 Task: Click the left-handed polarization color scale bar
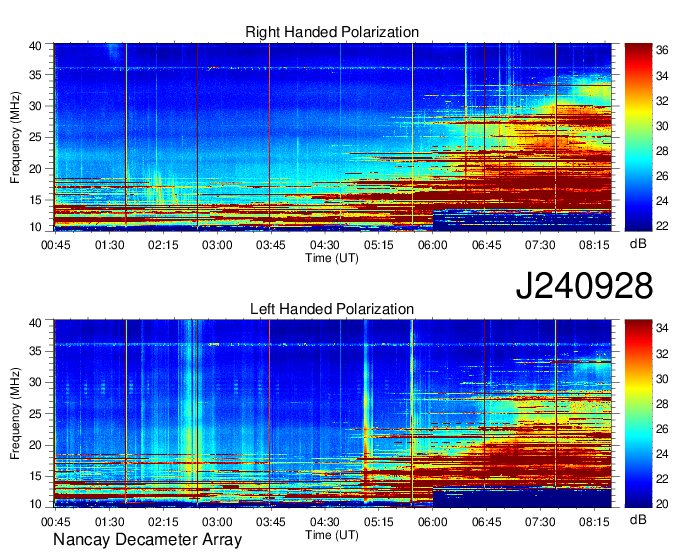tap(638, 413)
